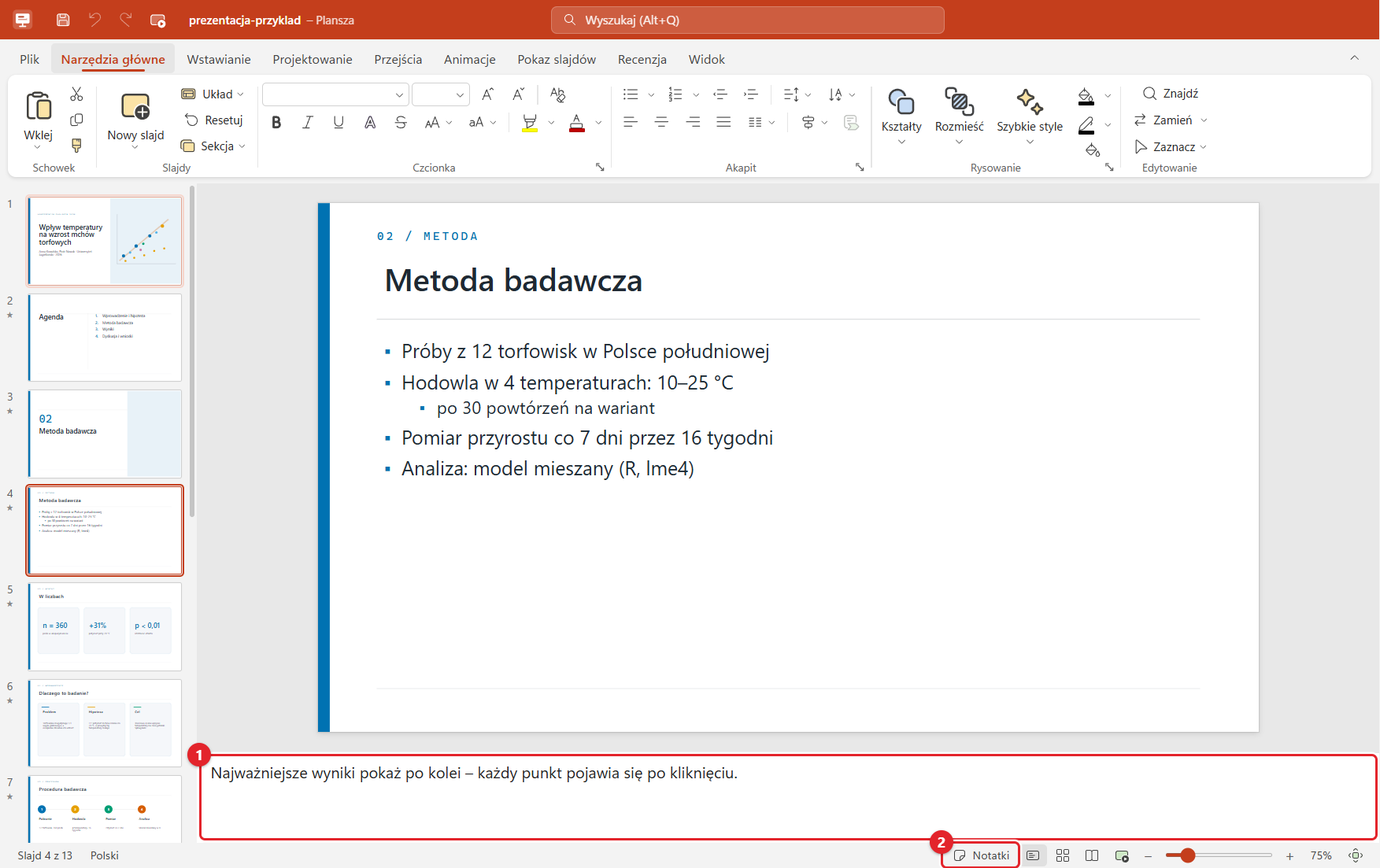
Task: Switch to Slide Sorter view icon
Action: click(1063, 855)
